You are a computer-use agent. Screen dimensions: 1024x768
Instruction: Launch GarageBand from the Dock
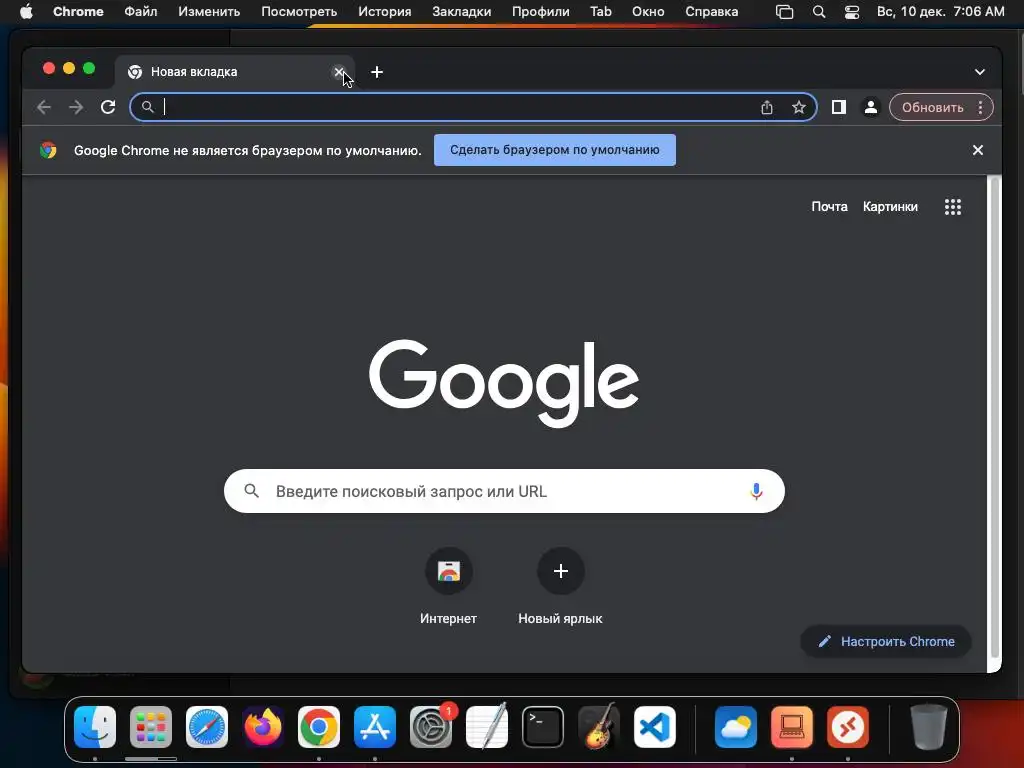pos(599,727)
